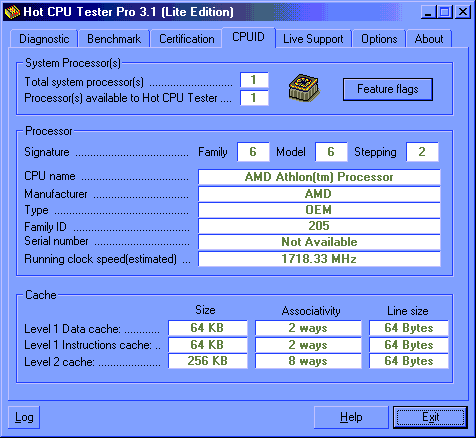Click Level 2 cache line size '64 Bytes'
Viewport: 476px width, 438px height.
click(x=409, y=361)
